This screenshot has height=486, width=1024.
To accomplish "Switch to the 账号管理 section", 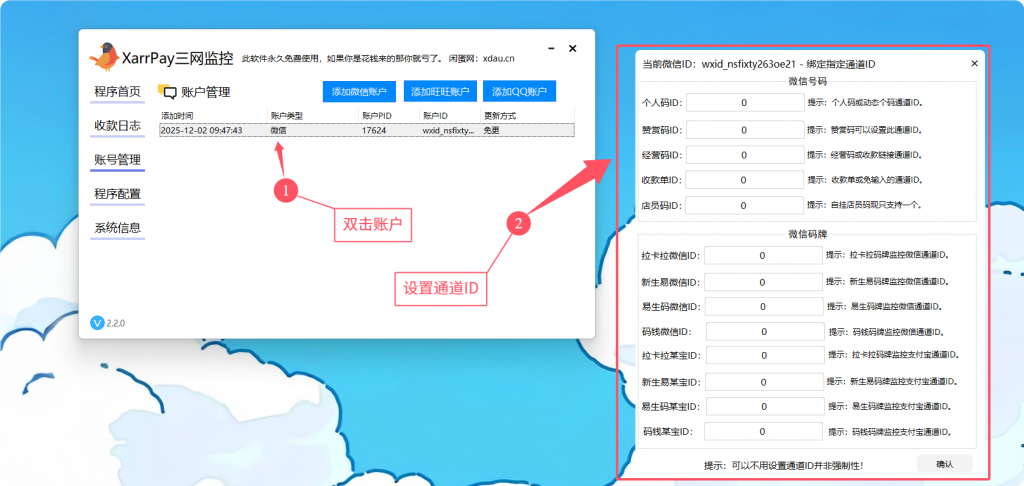I will click(x=118, y=160).
